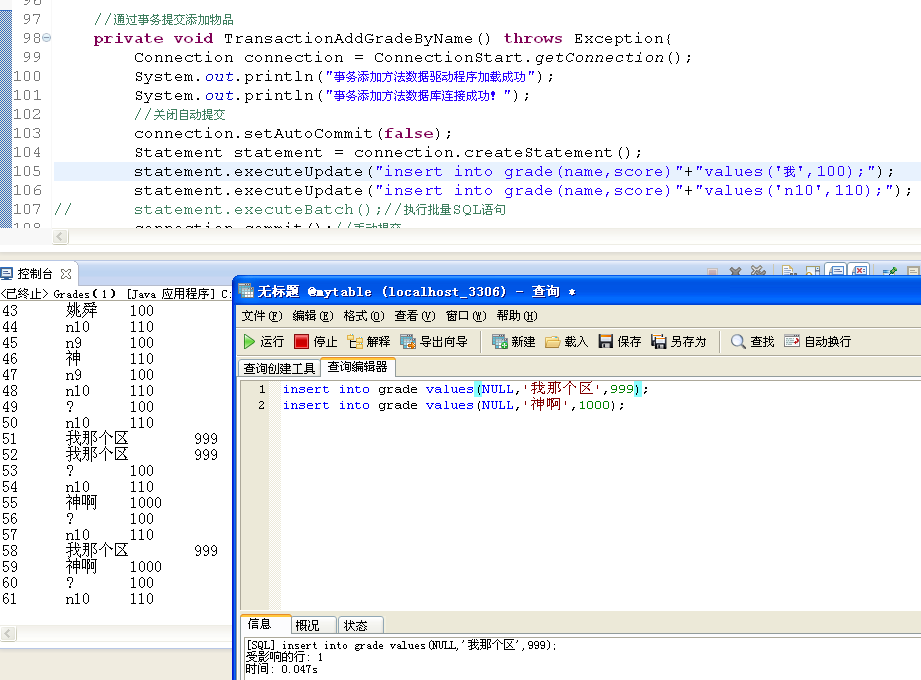Click the method declaration TransactionAddGradeByName
This screenshot has height=680, width=921.
(382, 39)
